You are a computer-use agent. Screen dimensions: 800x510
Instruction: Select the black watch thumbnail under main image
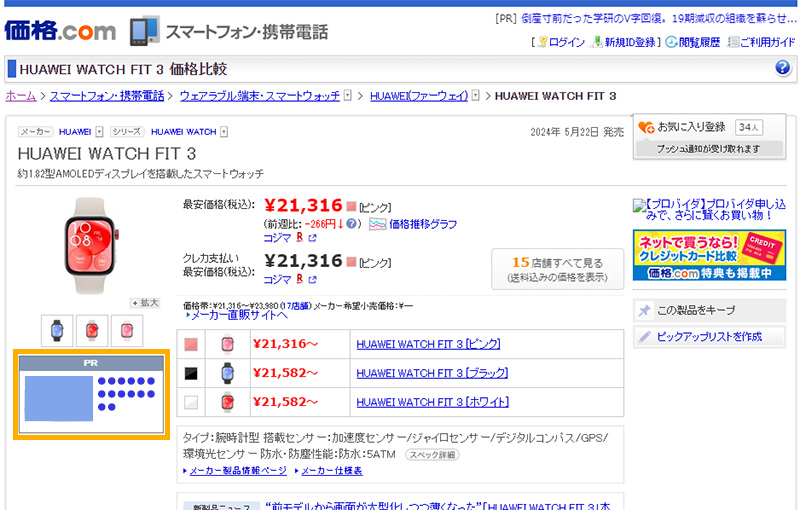tap(57, 330)
